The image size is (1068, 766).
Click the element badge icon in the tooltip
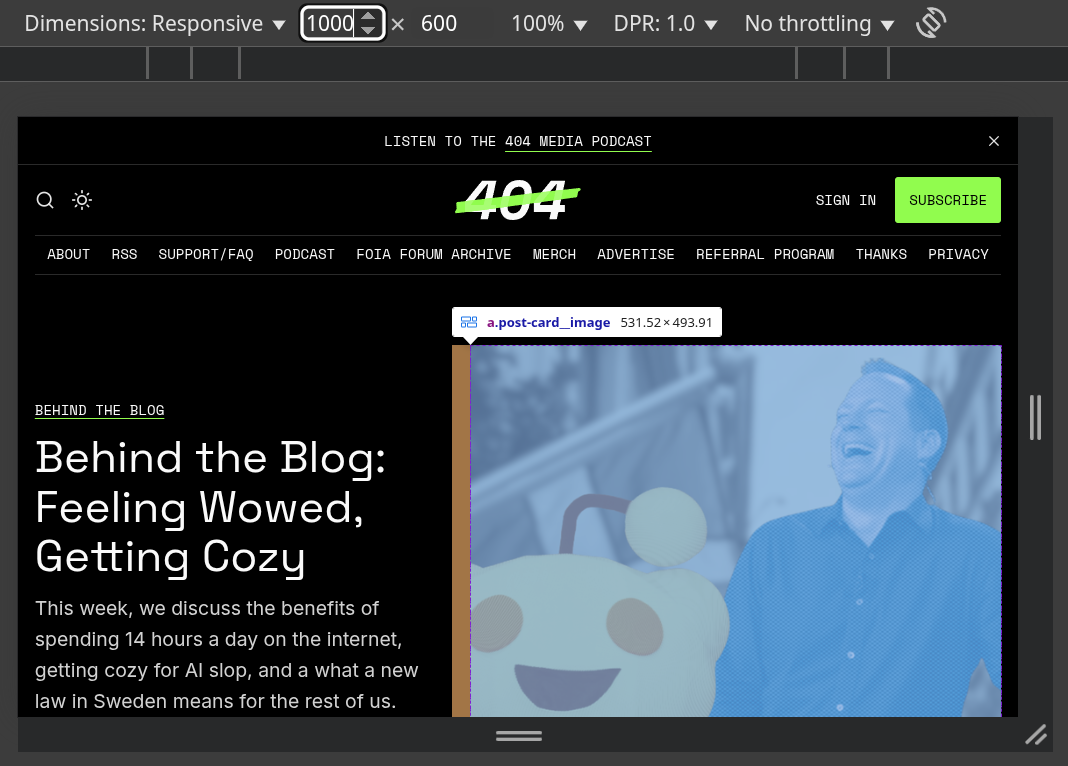click(x=469, y=322)
